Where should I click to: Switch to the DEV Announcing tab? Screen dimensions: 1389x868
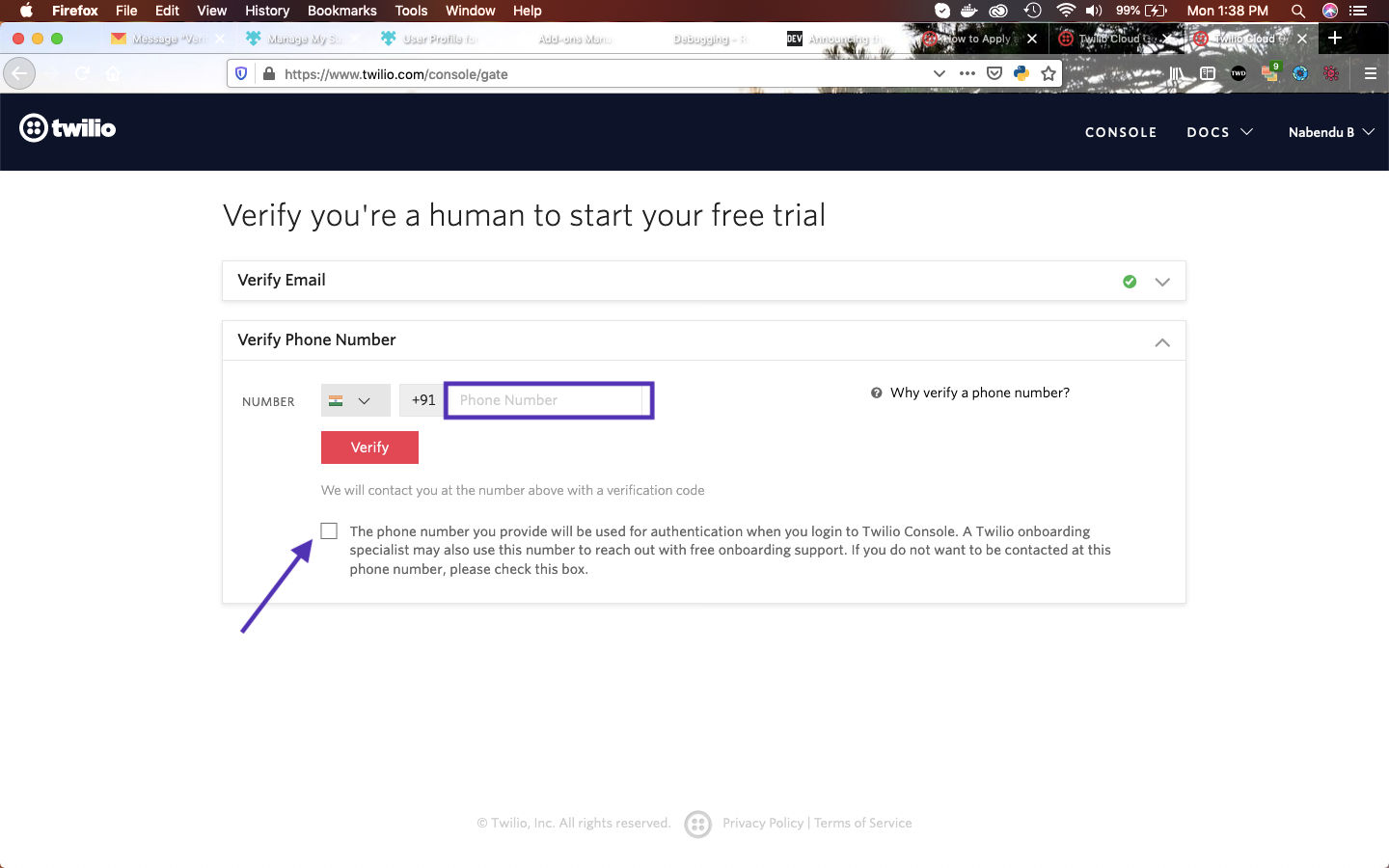click(835, 39)
